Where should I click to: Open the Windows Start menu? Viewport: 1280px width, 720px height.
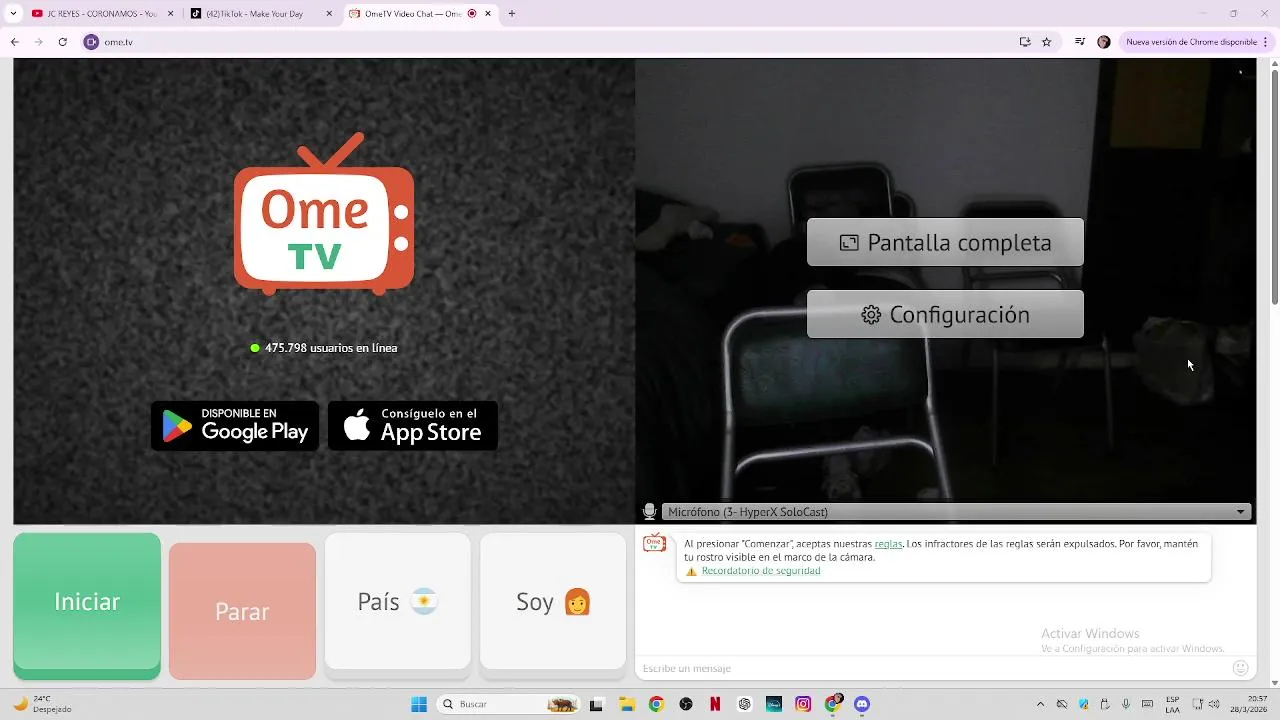pyautogui.click(x=419, y=704)
